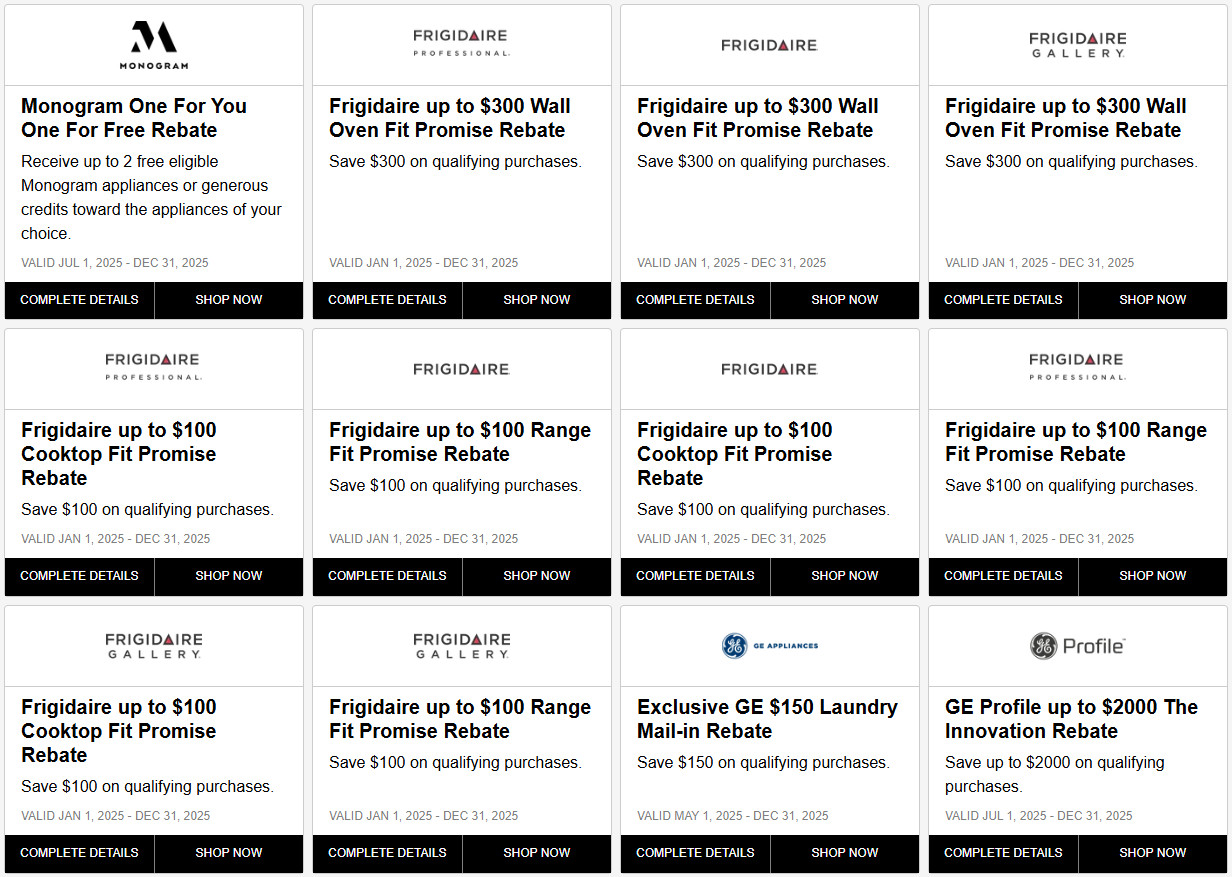This screenshot has width=1232, height=877.
Task: Complete Details for Frigidaire Professional Wall Oven rebate
Action: click(388, 300)
